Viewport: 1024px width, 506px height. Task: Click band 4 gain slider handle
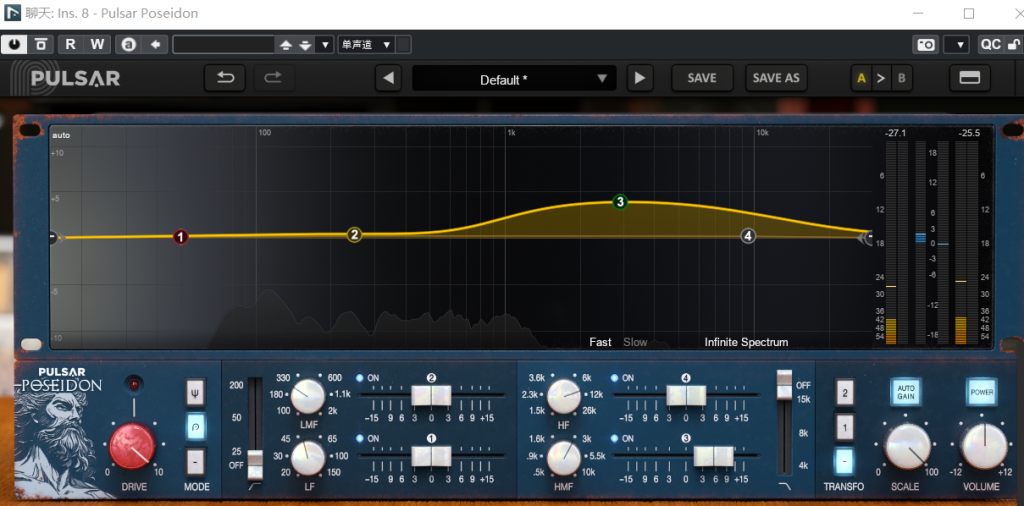pyautogui.click(x=686, y=395)
